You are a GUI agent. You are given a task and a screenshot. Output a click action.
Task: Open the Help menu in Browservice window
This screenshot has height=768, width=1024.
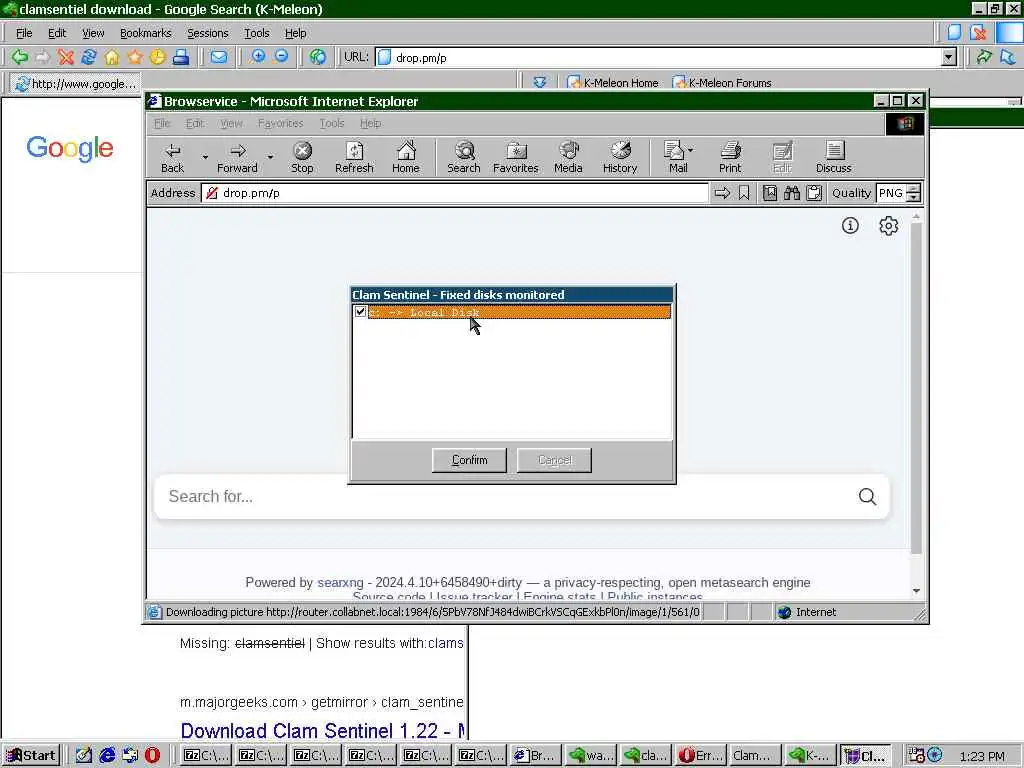(x=370, y=123)
